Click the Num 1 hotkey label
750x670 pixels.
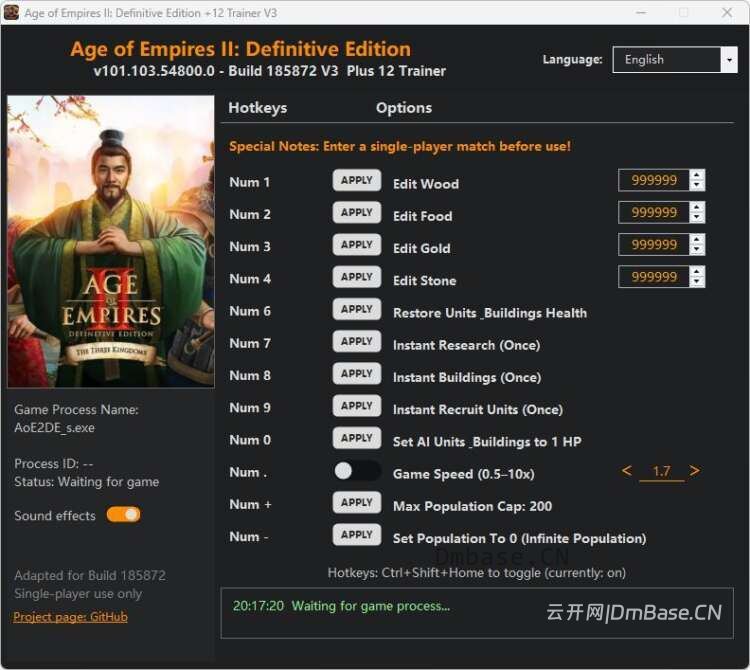point(250,182)
